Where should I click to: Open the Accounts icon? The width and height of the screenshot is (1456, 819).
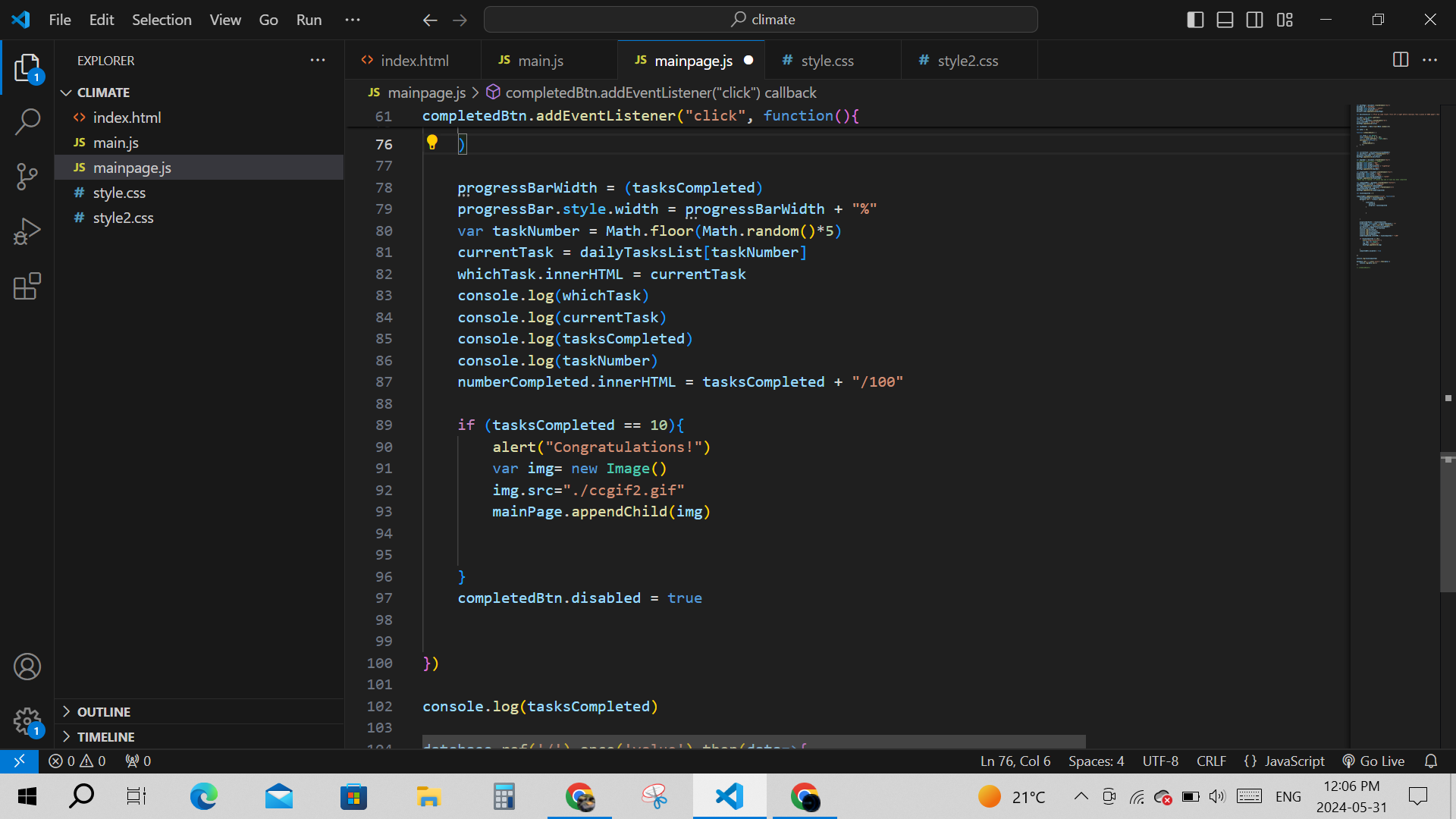(x=27, y=667)
